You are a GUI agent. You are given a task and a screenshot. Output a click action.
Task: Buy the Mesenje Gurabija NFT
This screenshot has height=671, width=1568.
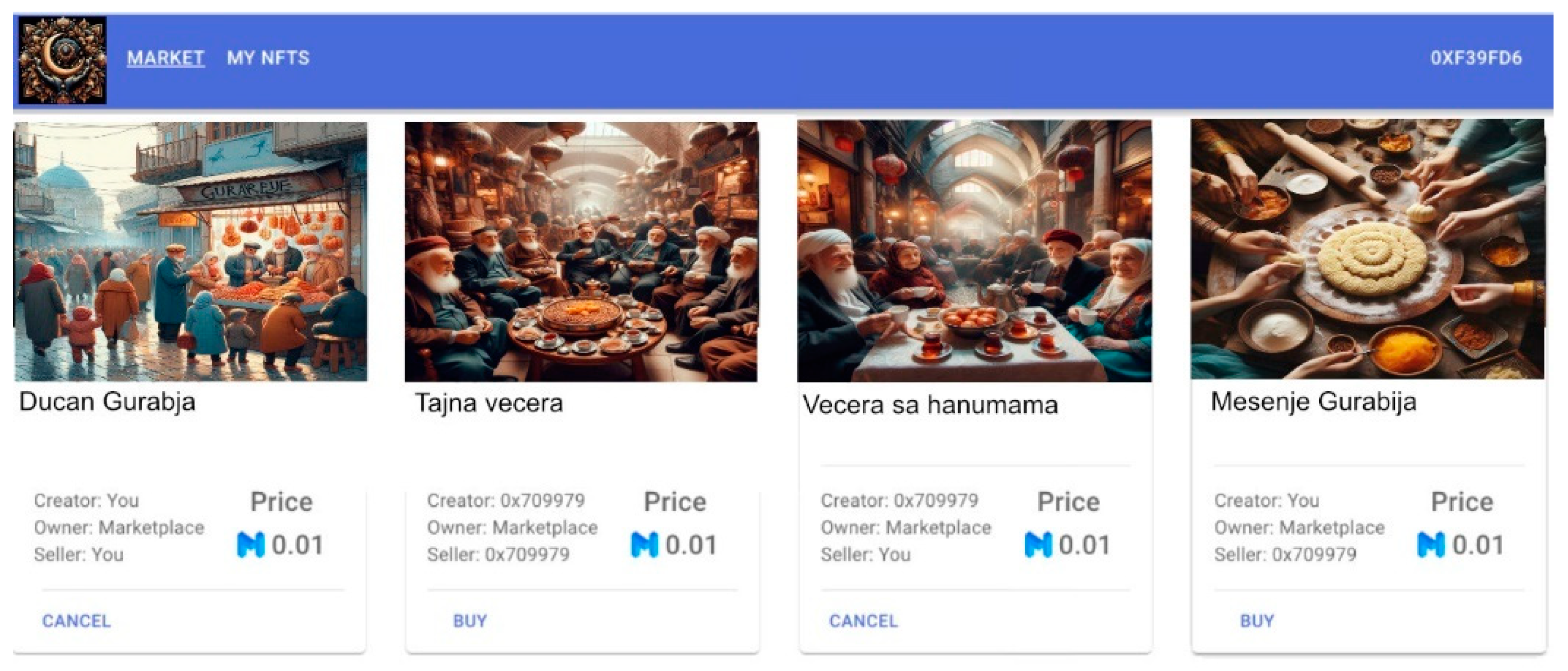pos(1257,621)
